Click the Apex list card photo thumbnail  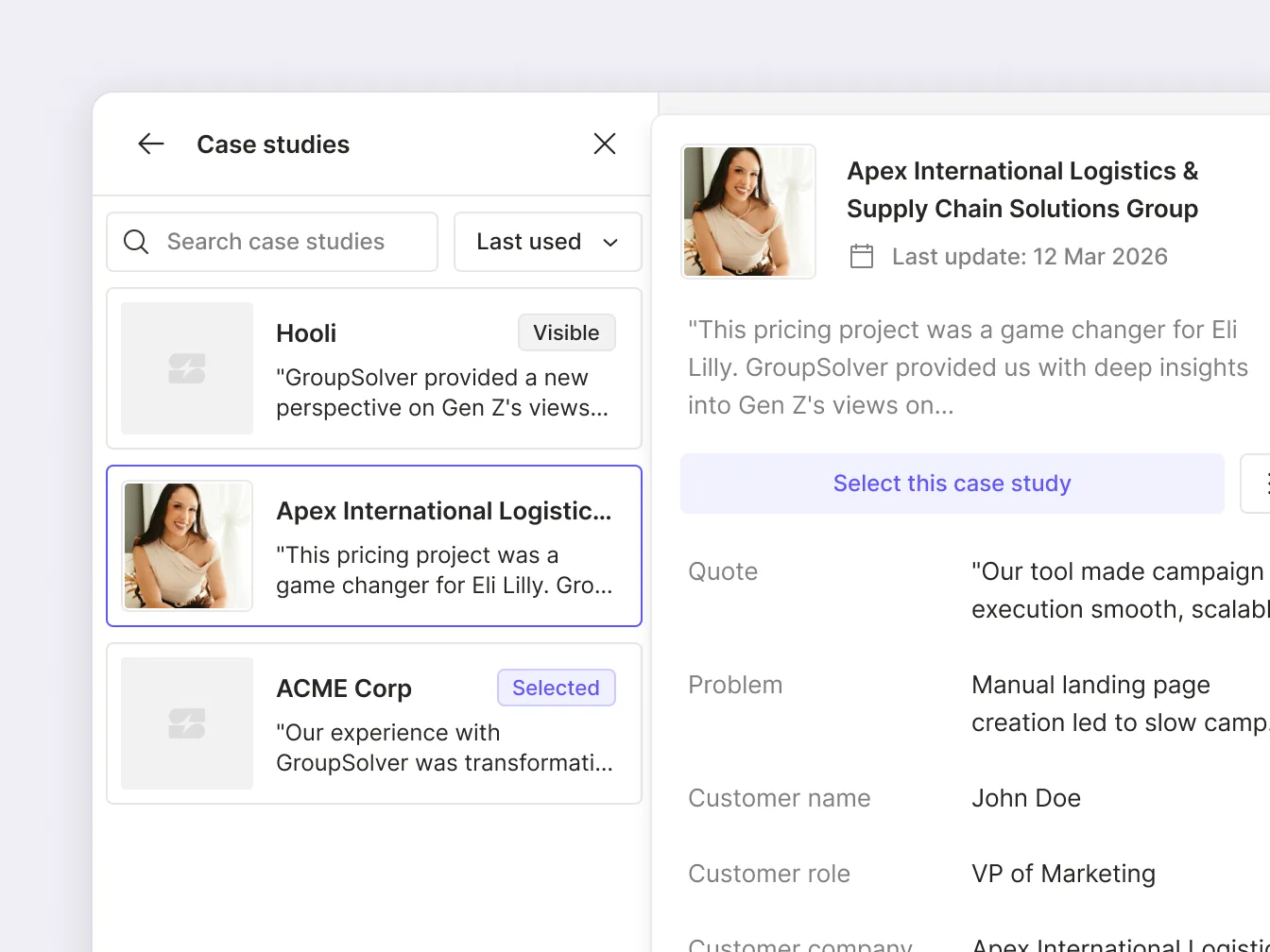click(x=187, y=546)
